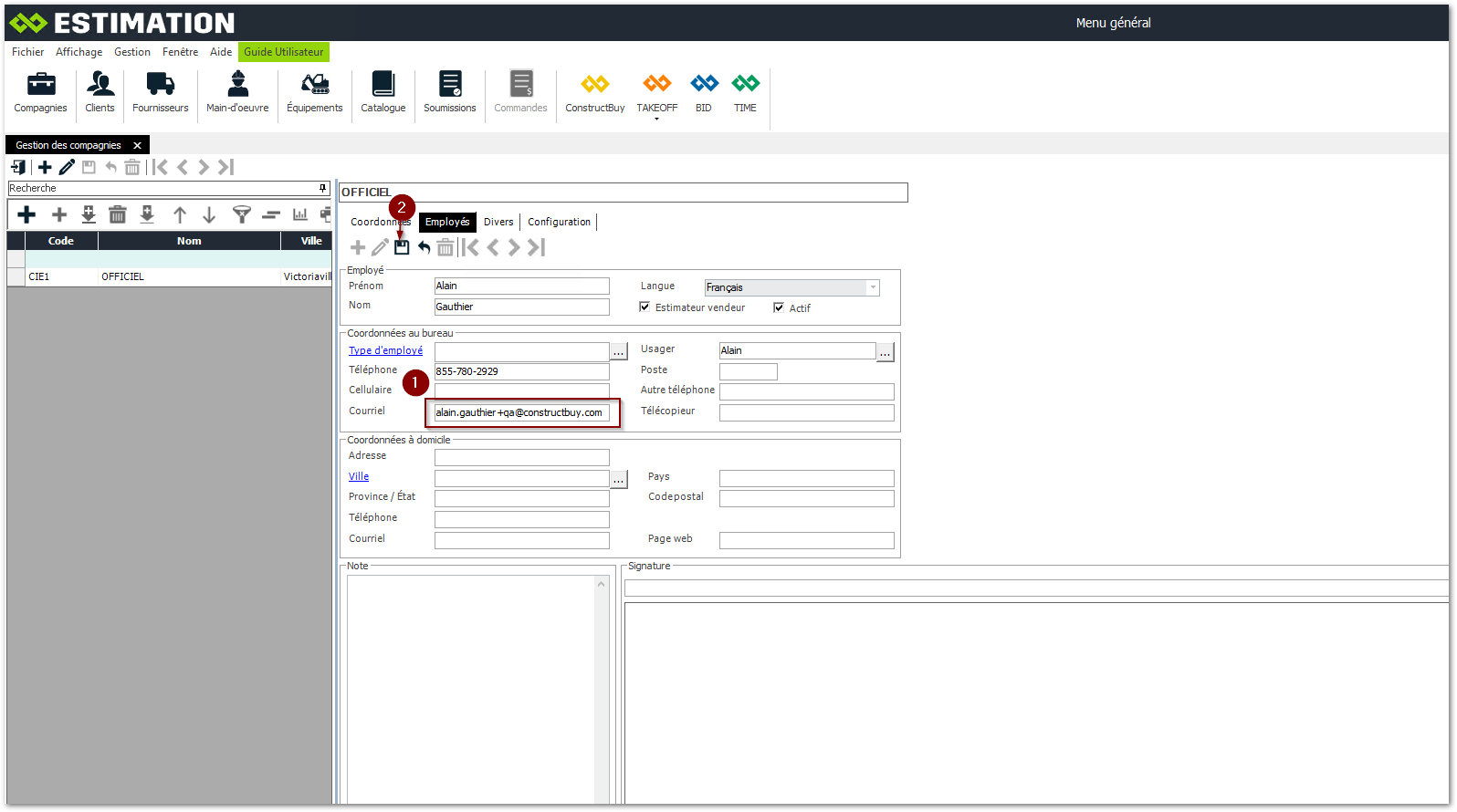The height and width of the screenshot is (812, 1457).
Task: Click the undo arrow in employee toolbar
Action: click(424, 247)
